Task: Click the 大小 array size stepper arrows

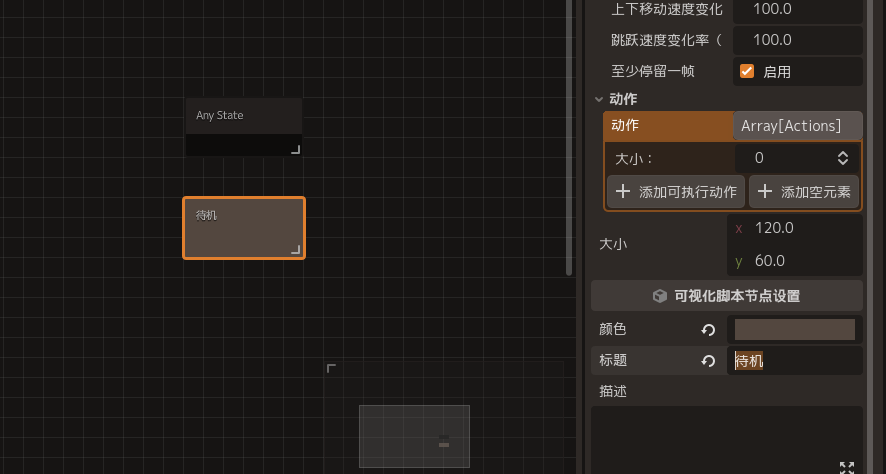Action: point(842,158)
